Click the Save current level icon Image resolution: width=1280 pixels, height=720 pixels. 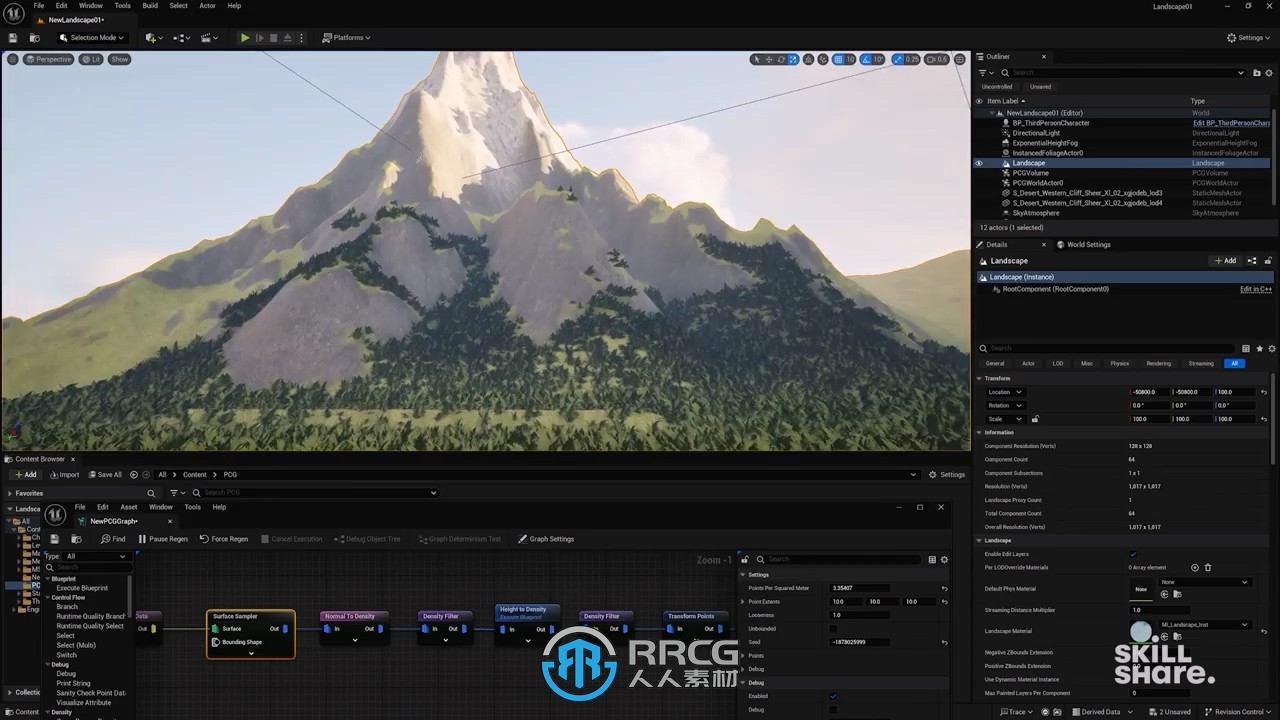[13, 38]
